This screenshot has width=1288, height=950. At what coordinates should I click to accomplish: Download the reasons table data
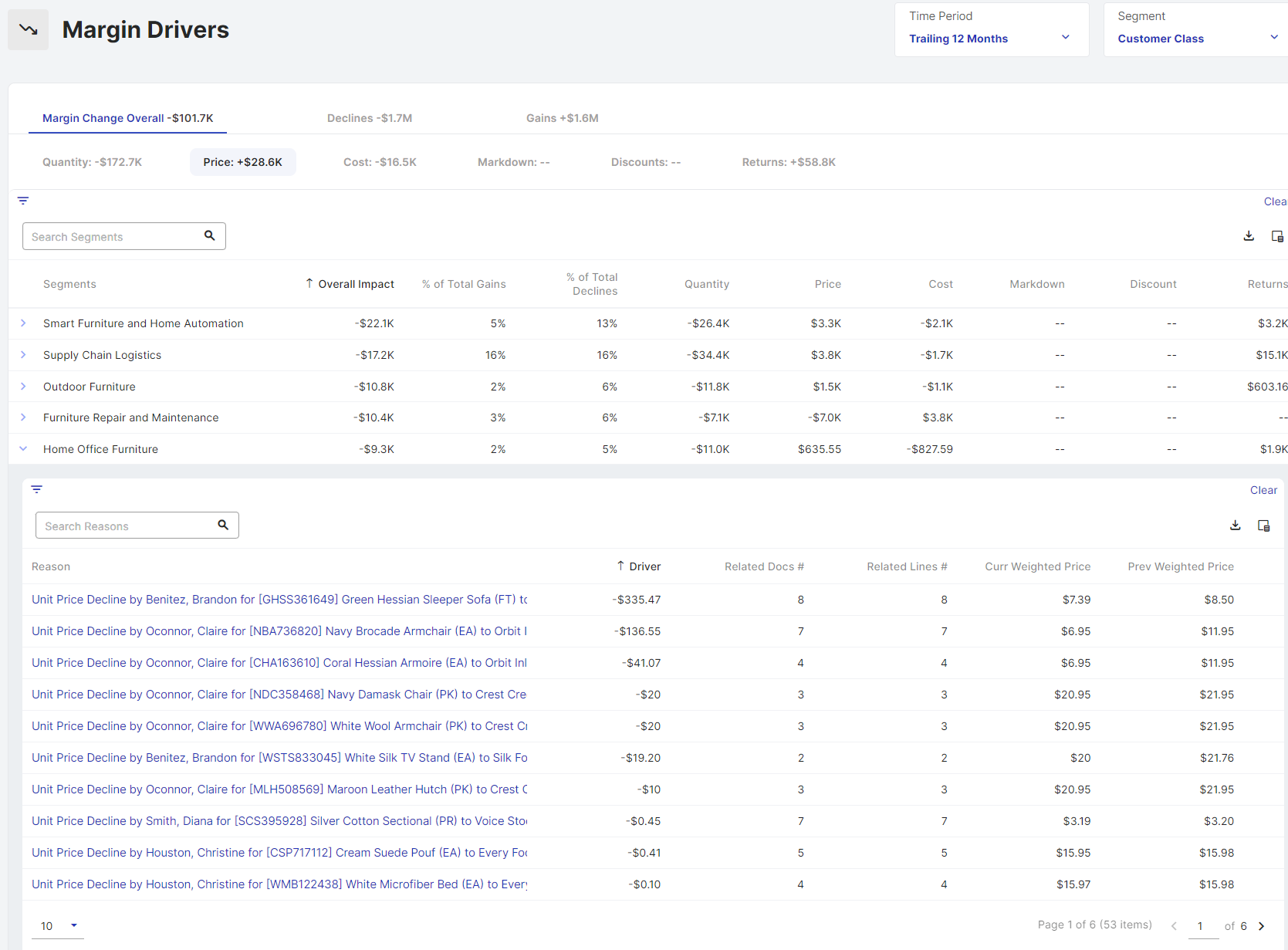coord(1235,526)
